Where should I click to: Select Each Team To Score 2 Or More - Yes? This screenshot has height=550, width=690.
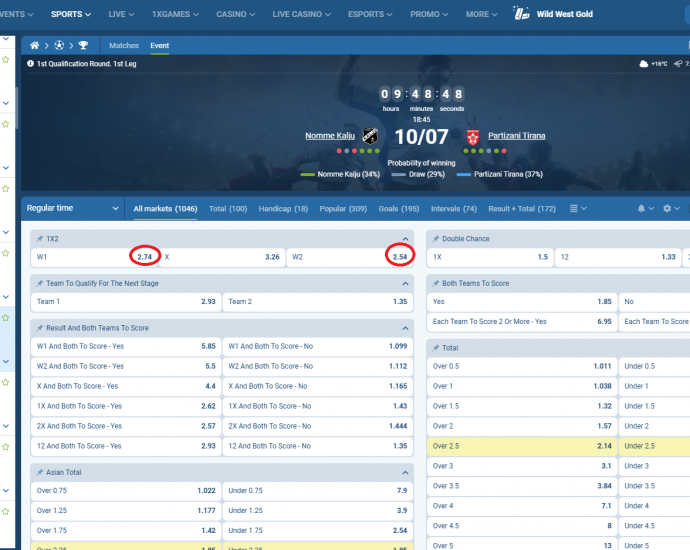click(522, 322)
